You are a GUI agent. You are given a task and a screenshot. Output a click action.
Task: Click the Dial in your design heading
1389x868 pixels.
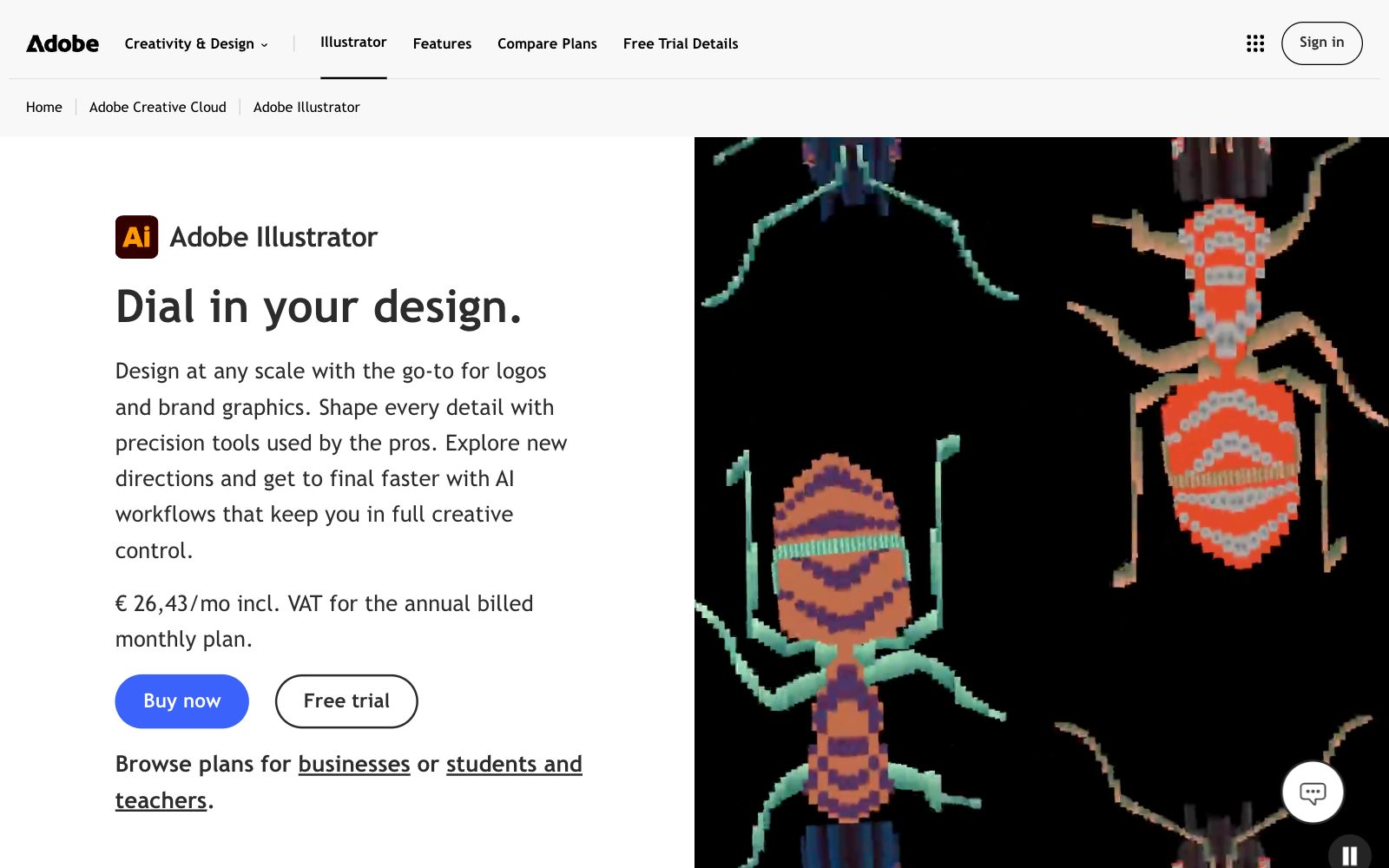point(319,306)
